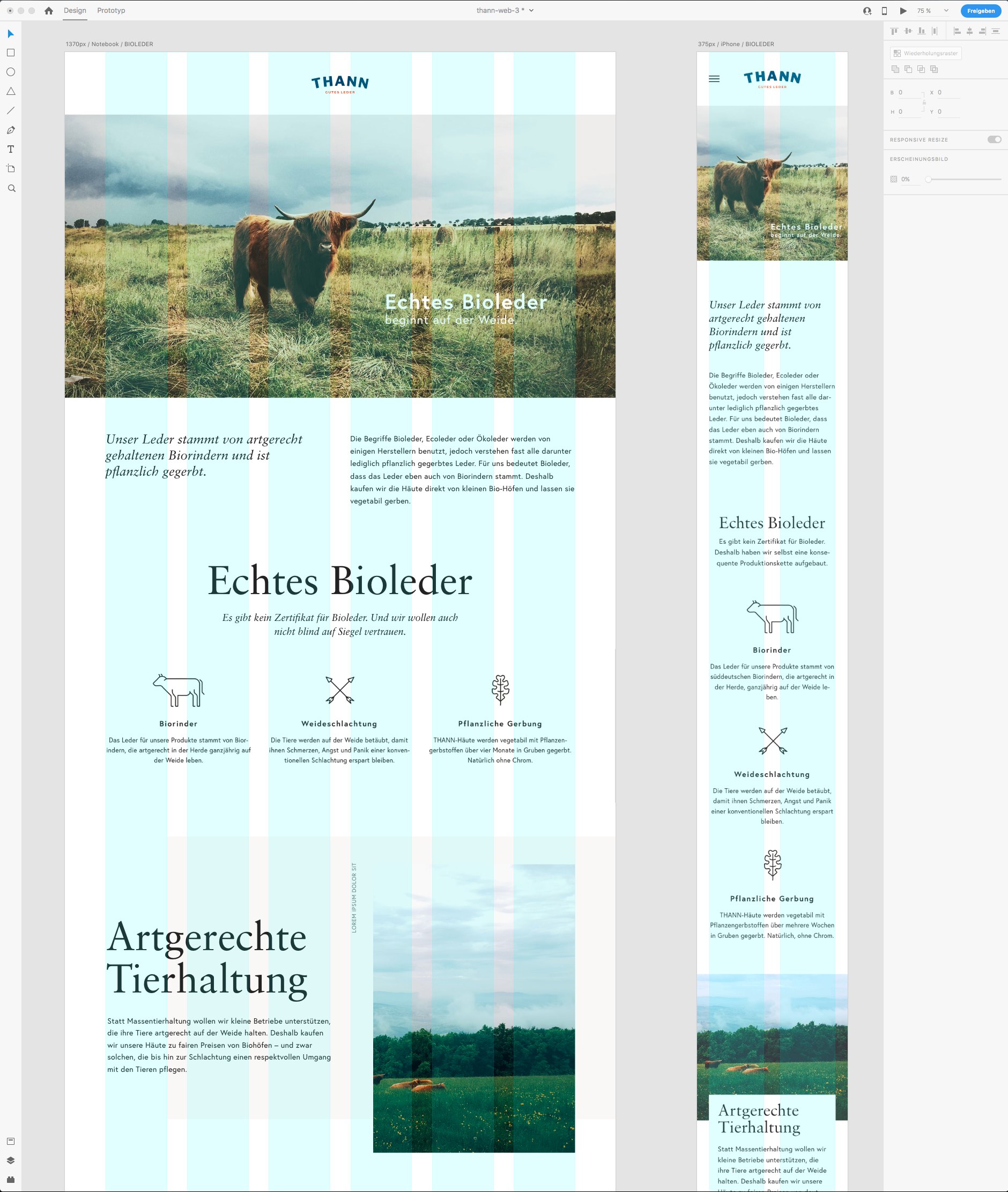Align selection to left edge
Viewport: 1008px width, 1192px height.
(957, 31)
